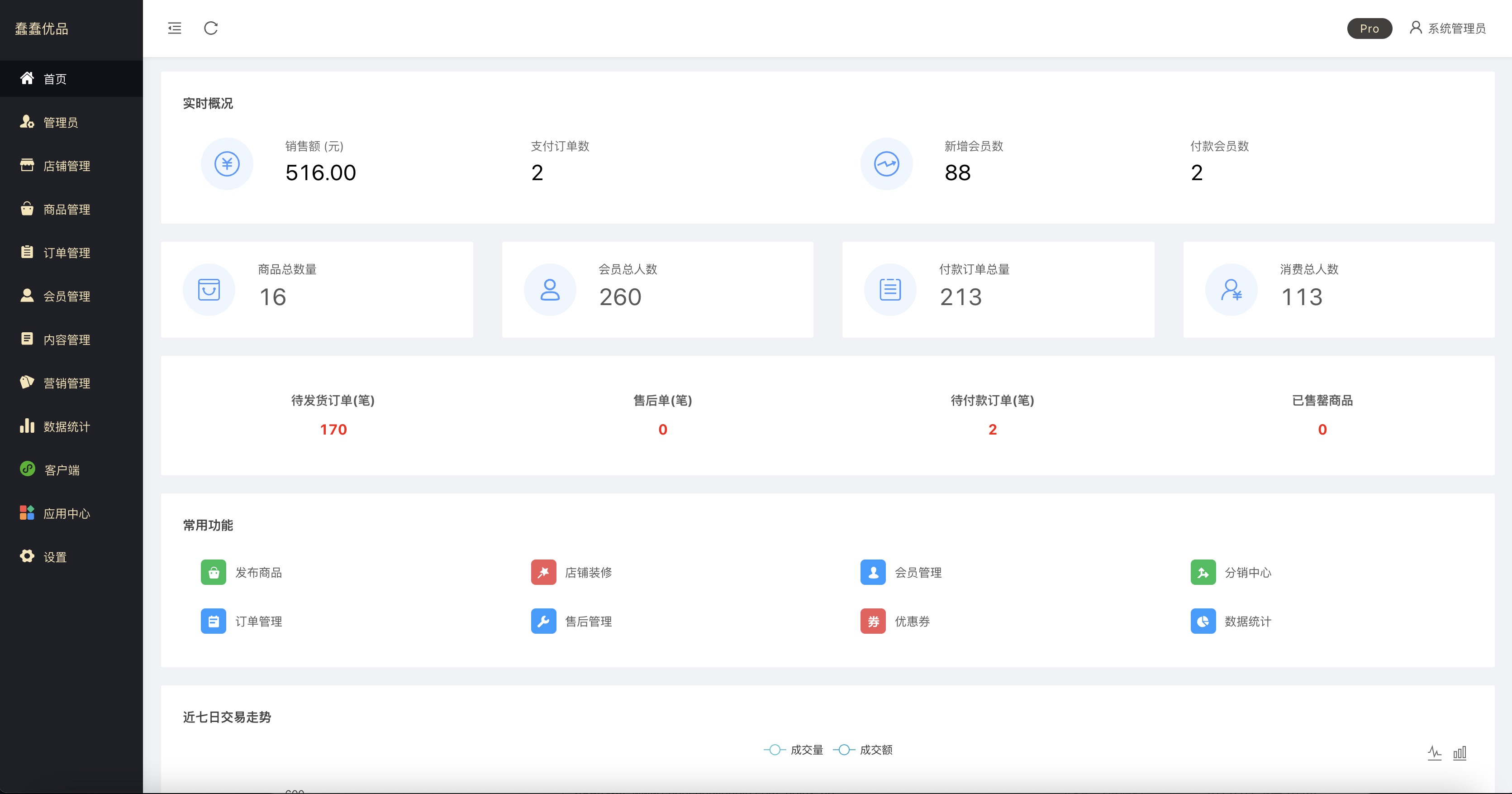Open the red 店铺装修 shortcut icon
The width and height of the screenshot is (1512, 794).
point(543,572)
